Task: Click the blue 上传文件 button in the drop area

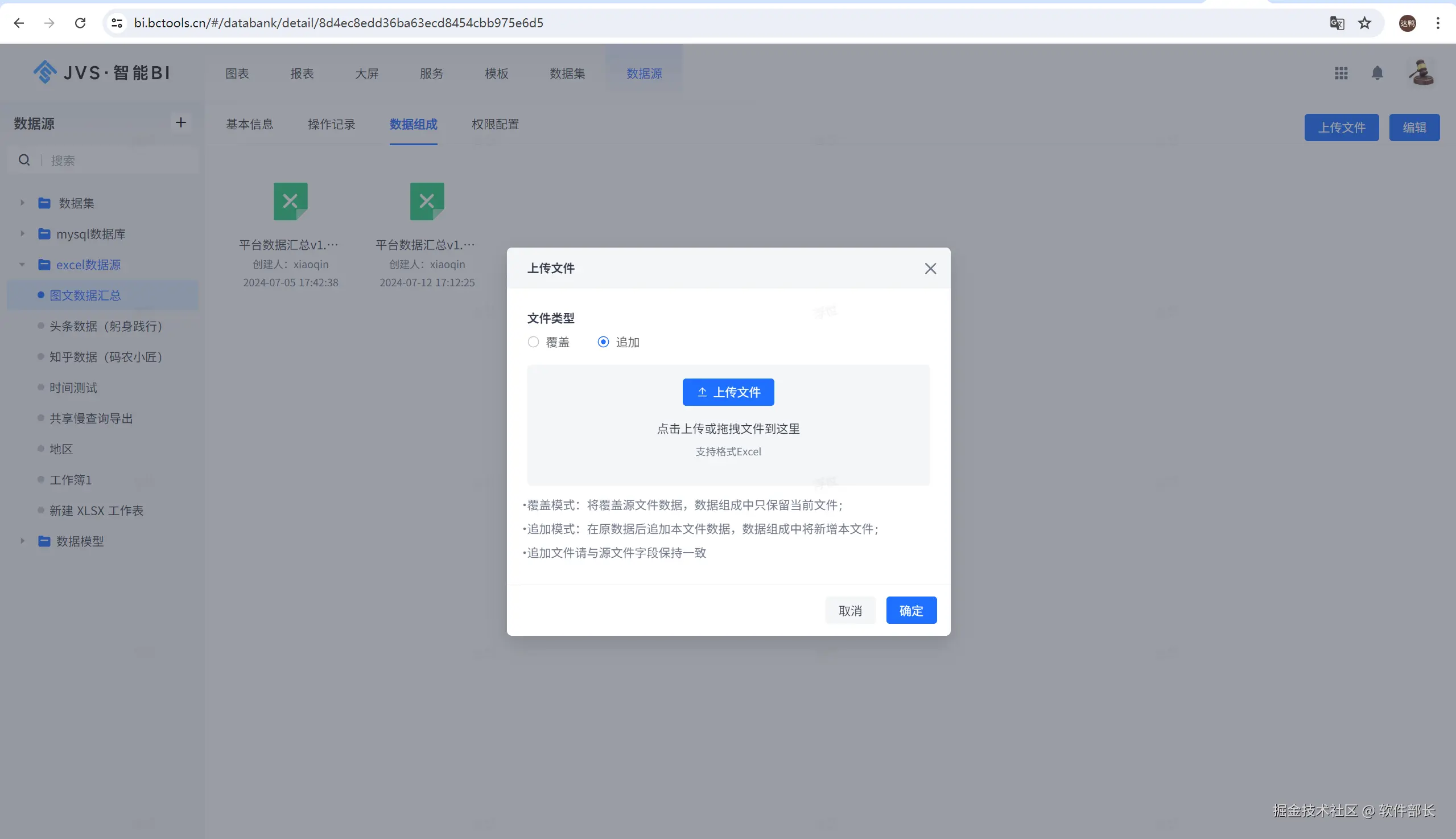Action: click(x=728, y=392)
